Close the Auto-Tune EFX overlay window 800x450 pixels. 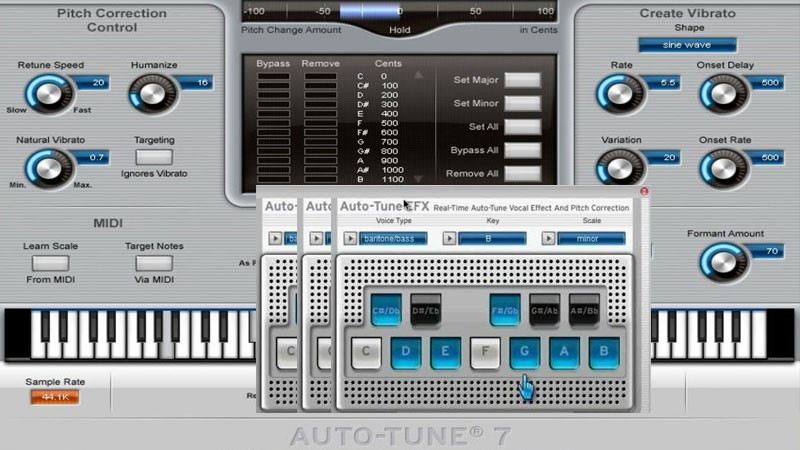[644, 191]
